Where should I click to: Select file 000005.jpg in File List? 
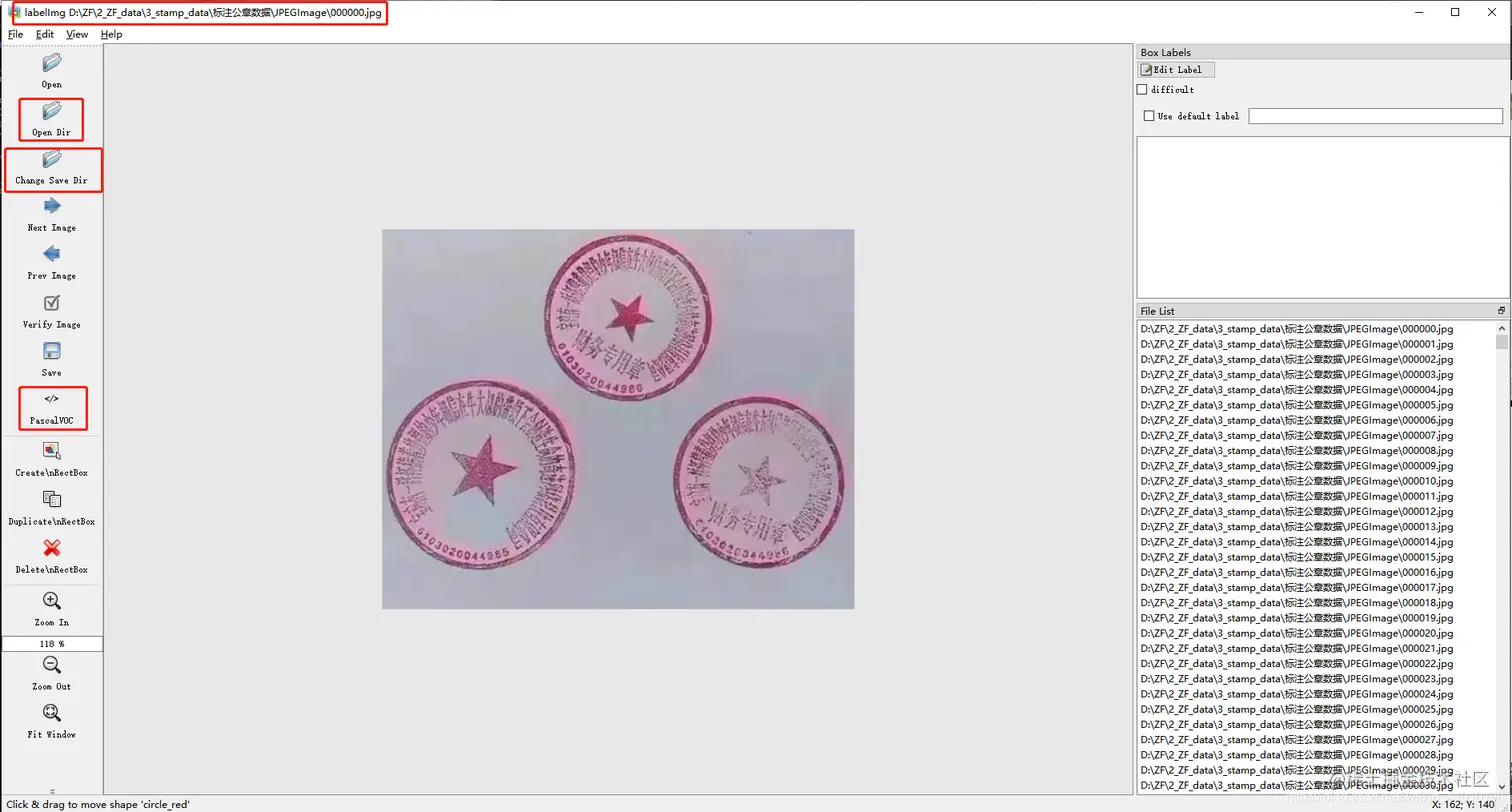(1297, 405)
